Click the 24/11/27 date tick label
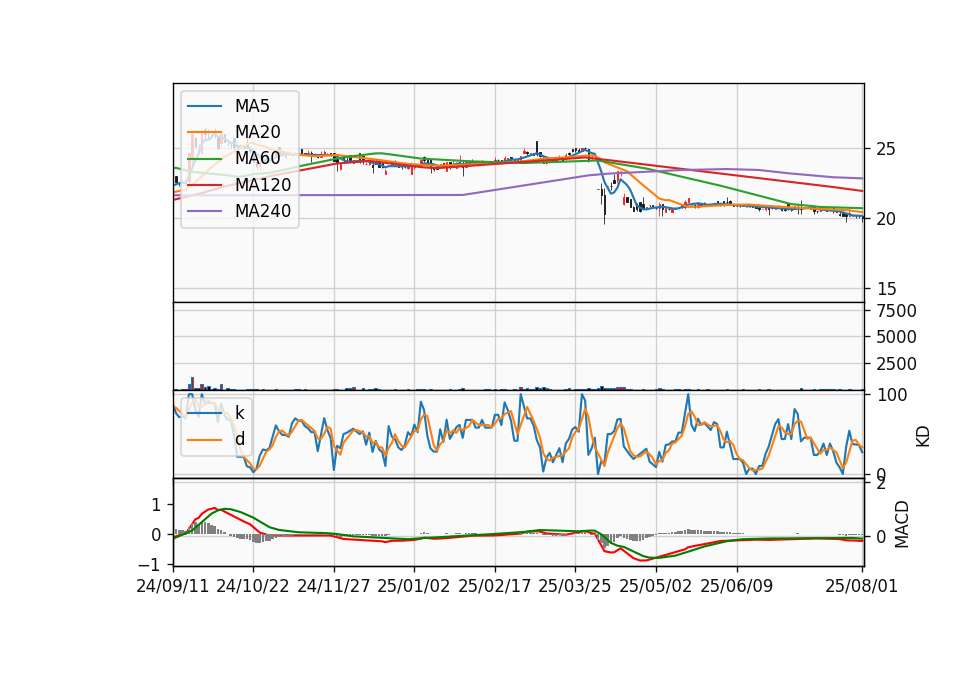Image resolution: width=960 pixels, height=690 pixels. (x=334, y=586)
